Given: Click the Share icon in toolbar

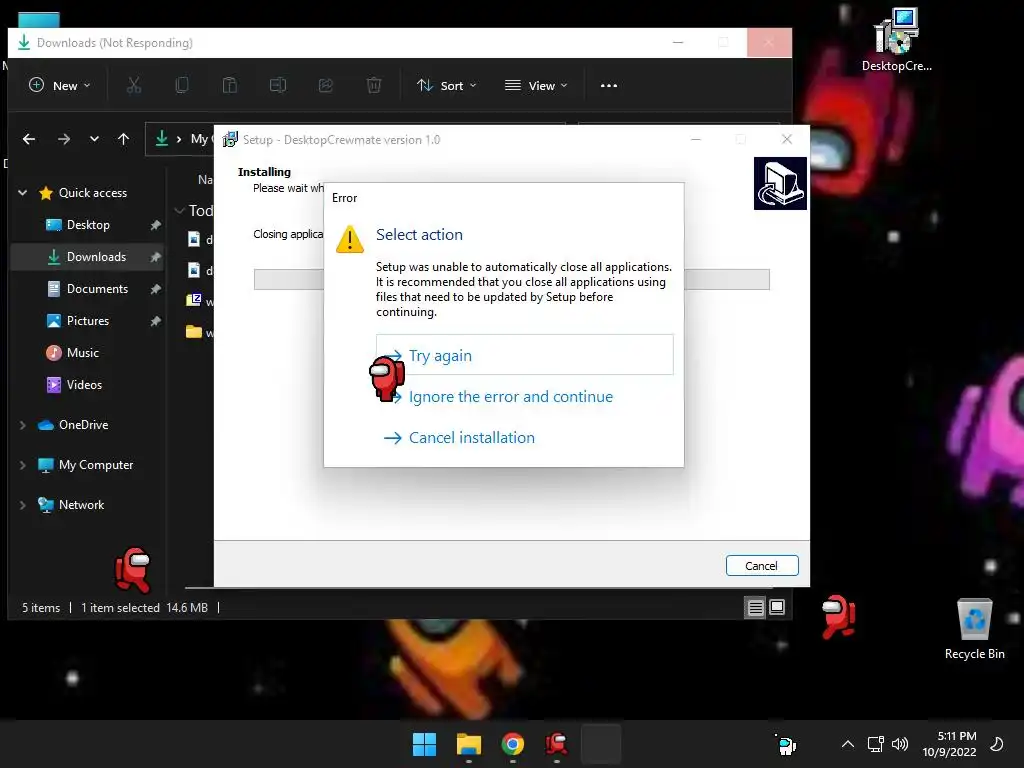Looking at the screenshot, I should [326, 86].
